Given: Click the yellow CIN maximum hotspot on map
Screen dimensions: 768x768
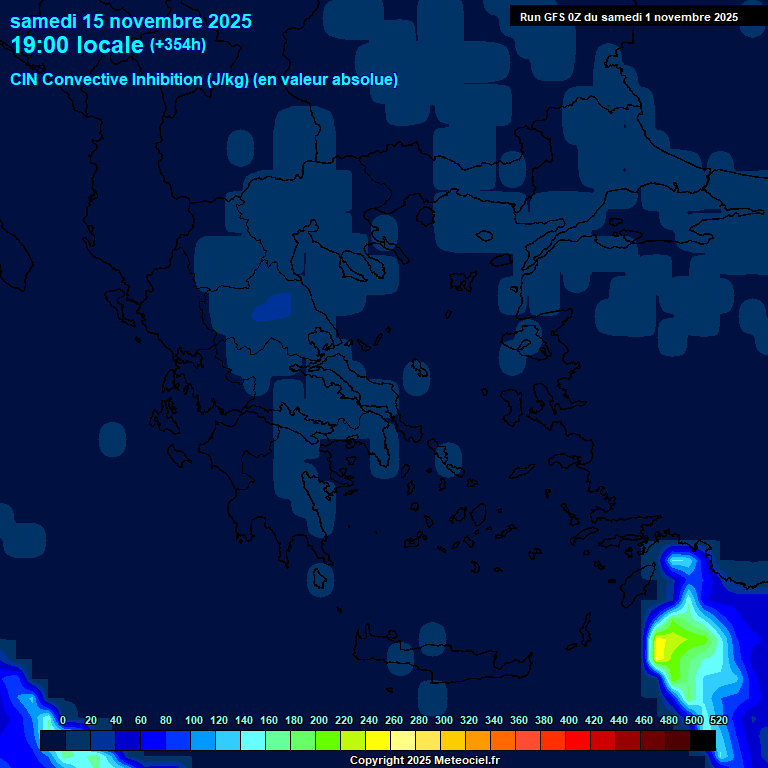Looking at the screenshot, I should click(x=660, y=648).
